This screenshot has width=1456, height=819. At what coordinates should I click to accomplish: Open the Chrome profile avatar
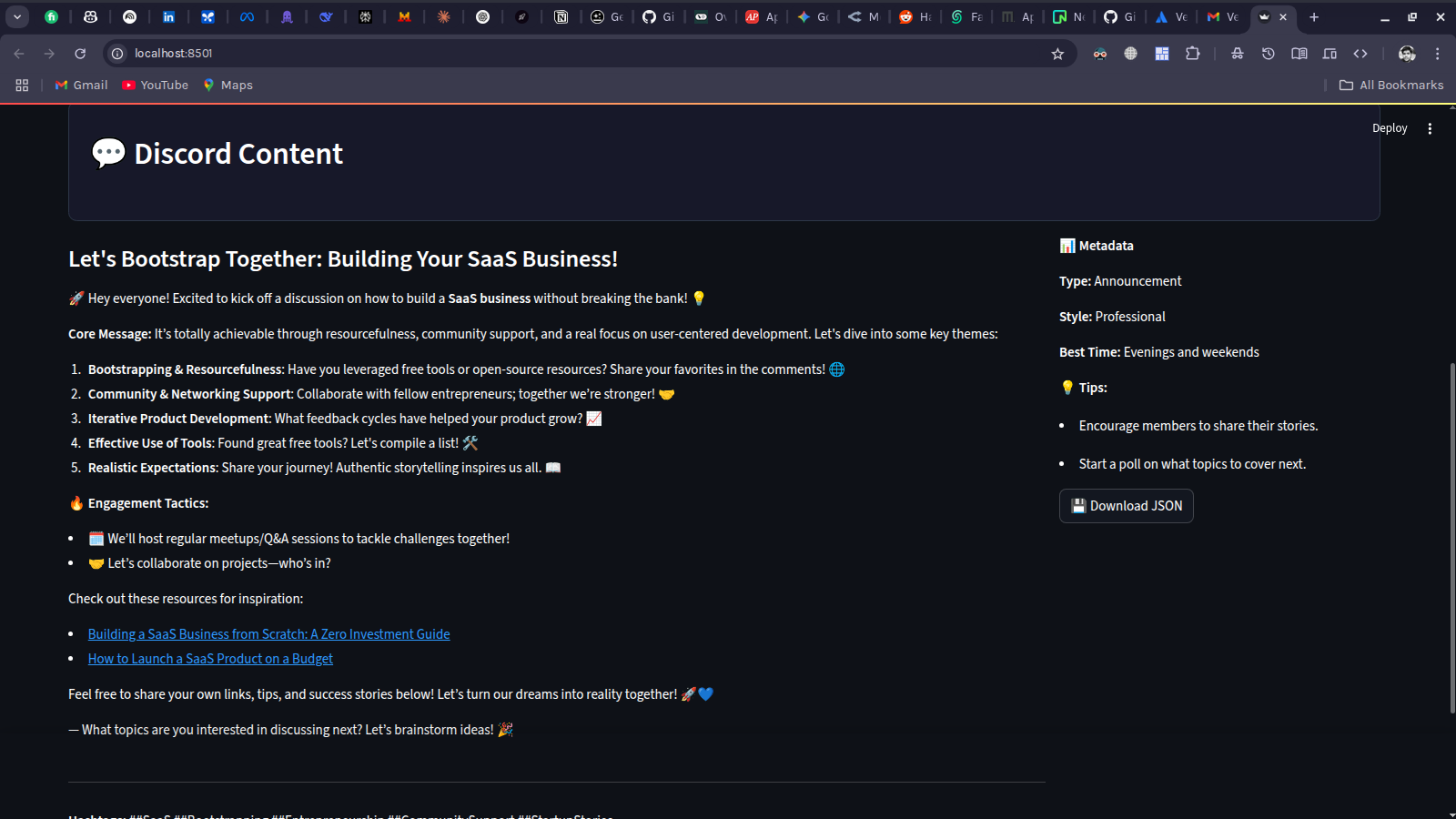tap(1406, 54)
